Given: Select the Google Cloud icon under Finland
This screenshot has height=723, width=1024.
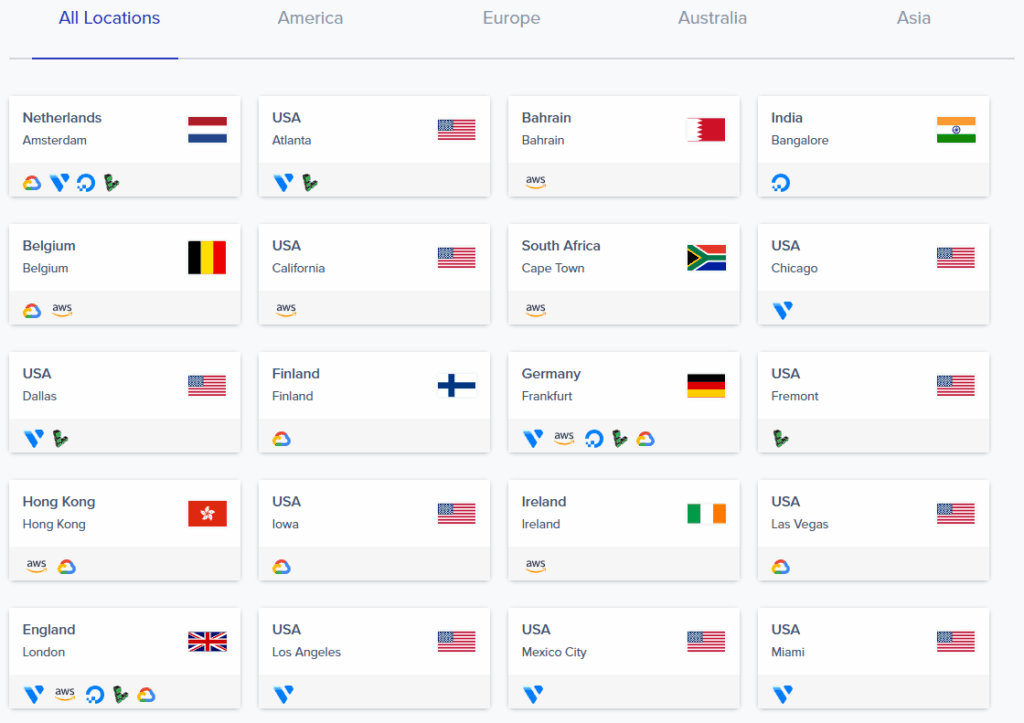Looking at the screenshot, I should 282,438.
